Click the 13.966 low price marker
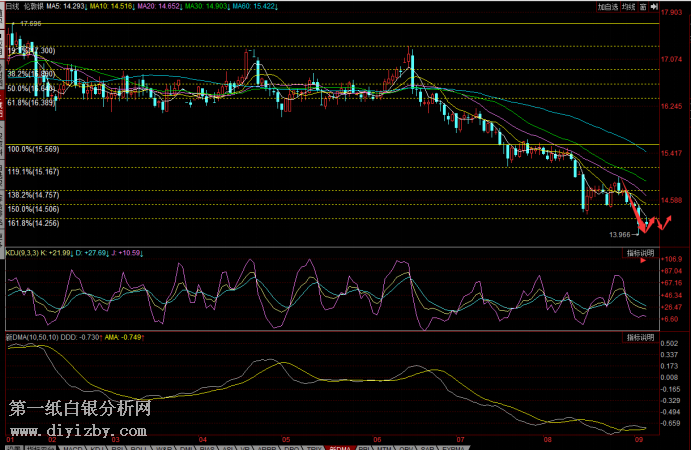Image resolution: width=691 pixels, height=451 pixels. click(620, 234)
